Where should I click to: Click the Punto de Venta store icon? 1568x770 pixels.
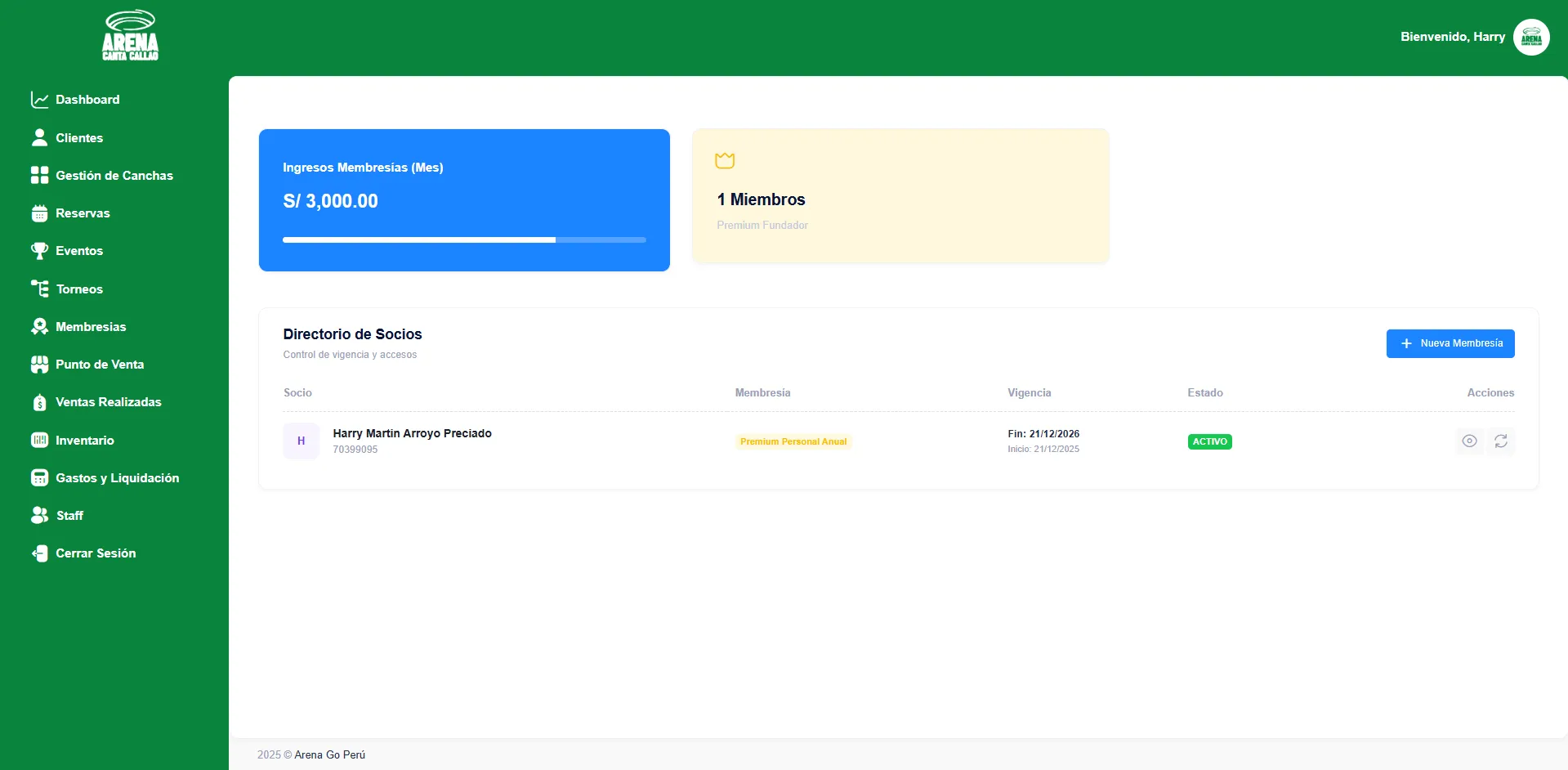(39, 365)
